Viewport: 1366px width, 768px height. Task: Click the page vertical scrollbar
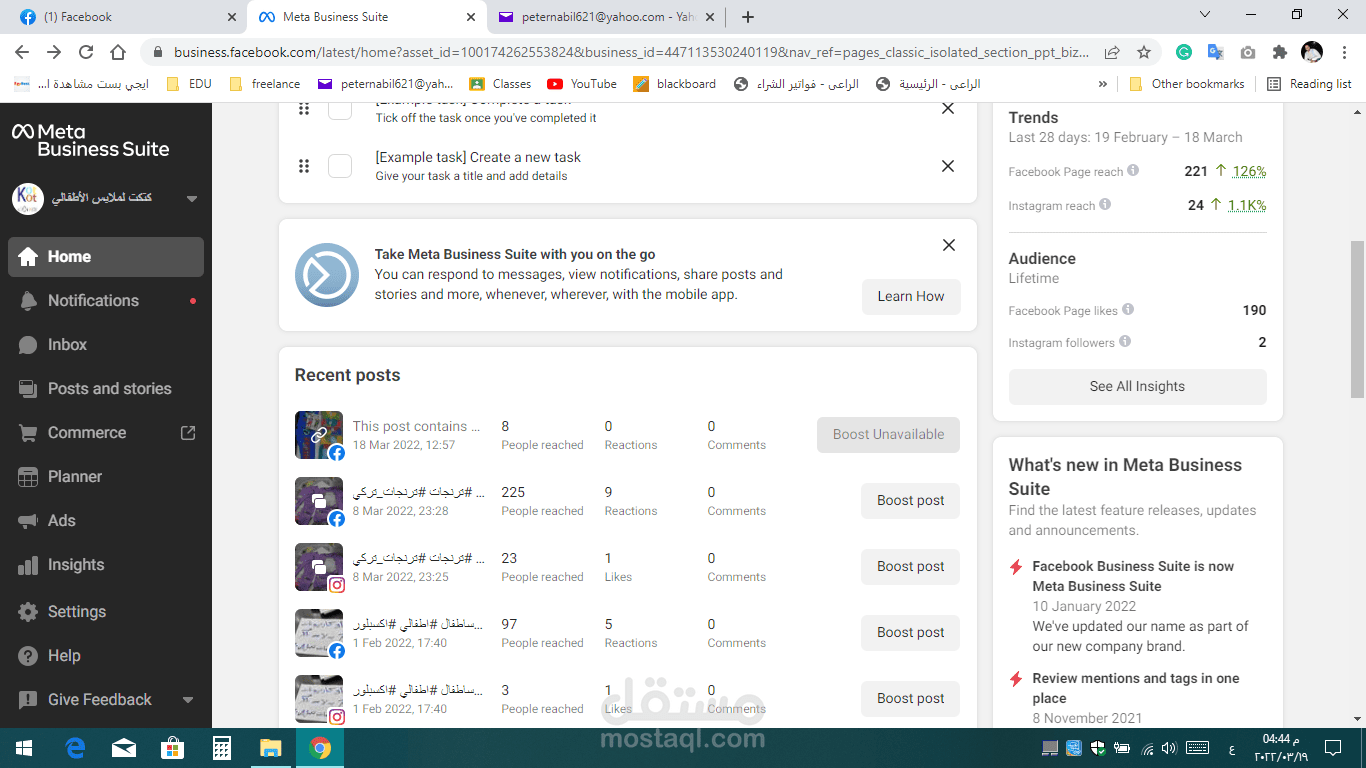coord(1357,320)
